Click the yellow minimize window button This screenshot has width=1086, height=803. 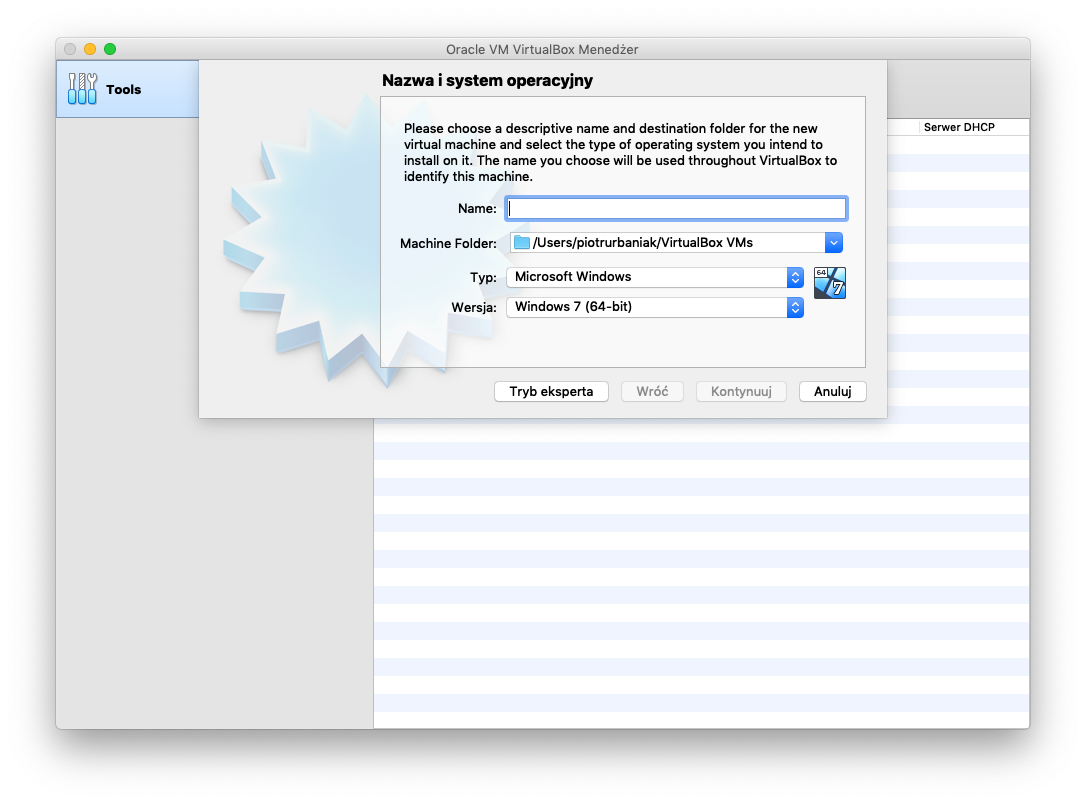click(90, 49)
